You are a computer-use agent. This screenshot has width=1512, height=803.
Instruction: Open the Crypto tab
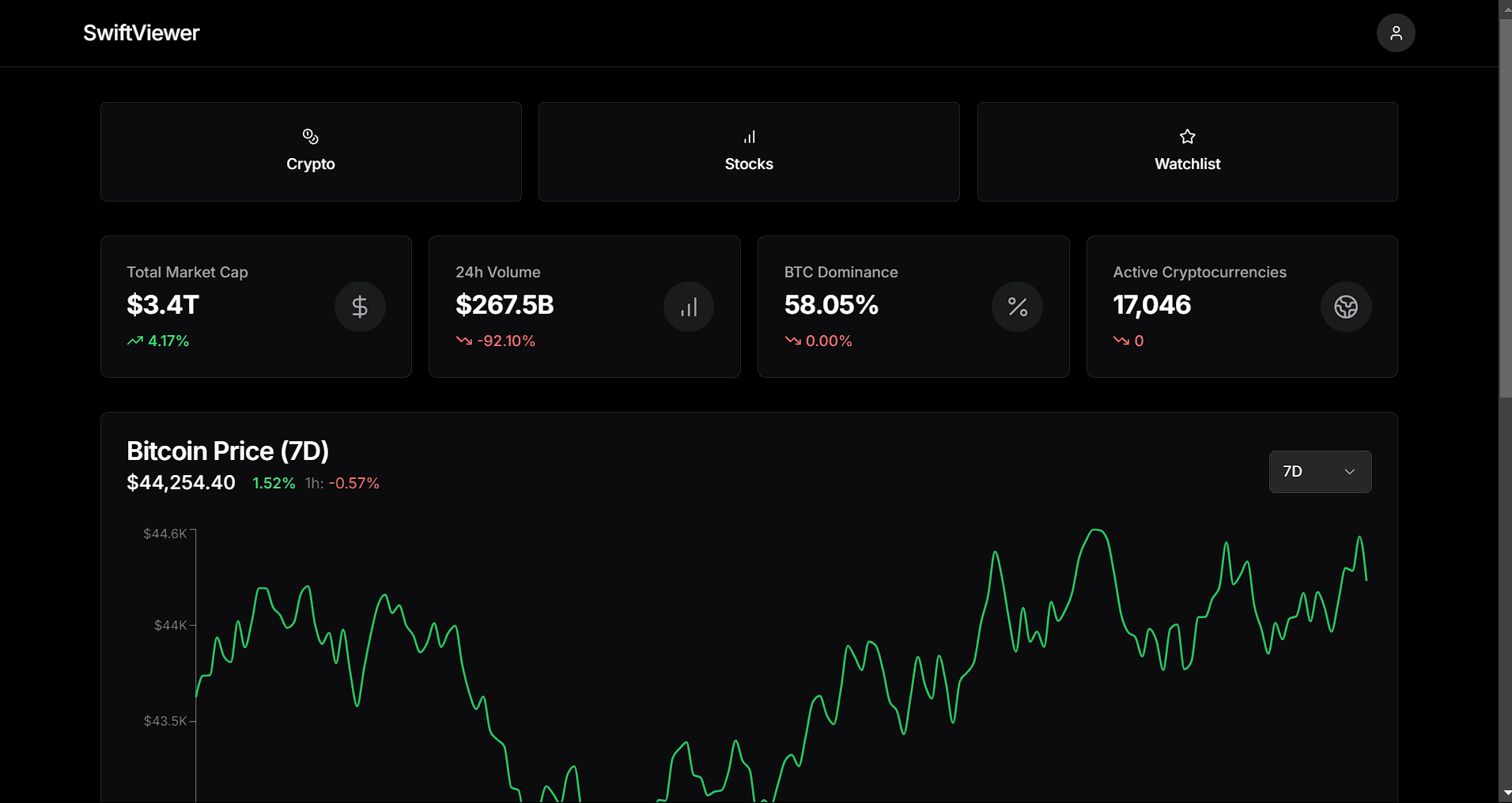311,152
